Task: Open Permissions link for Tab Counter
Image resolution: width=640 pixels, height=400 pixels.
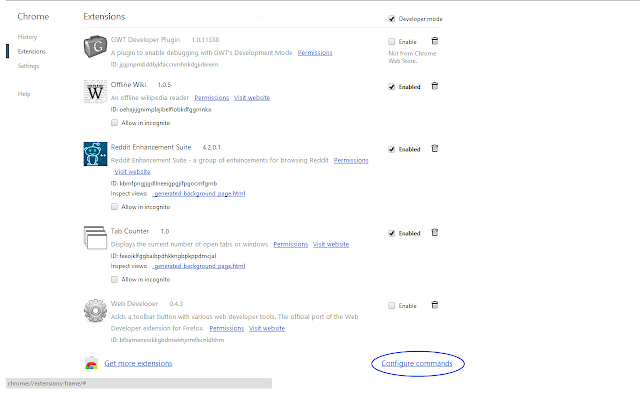Action: point(291,244)
